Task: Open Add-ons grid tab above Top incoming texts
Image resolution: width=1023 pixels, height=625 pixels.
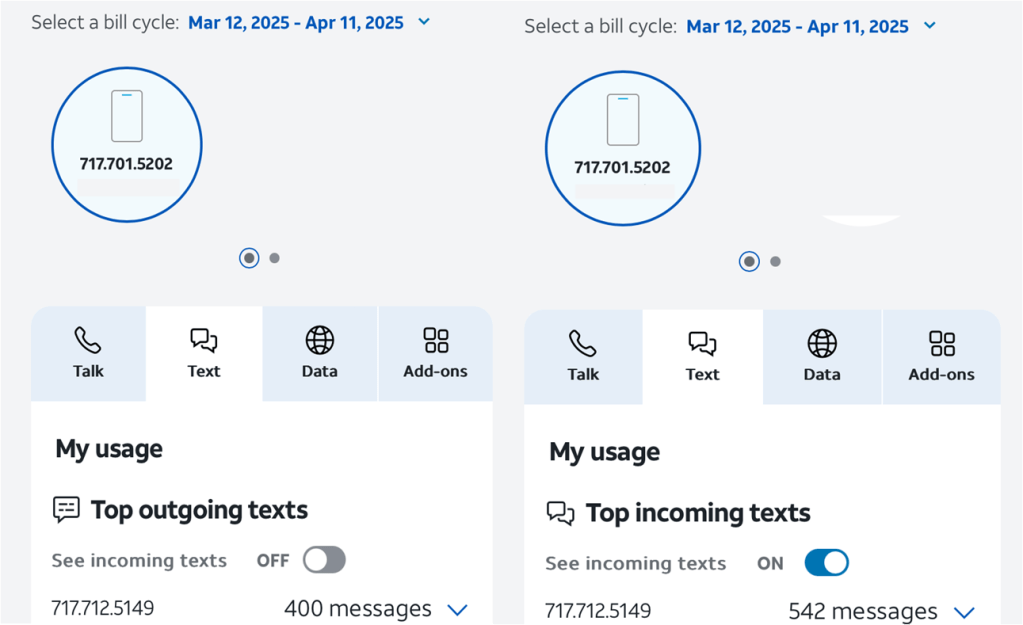Action: click(x=941, y=356)
